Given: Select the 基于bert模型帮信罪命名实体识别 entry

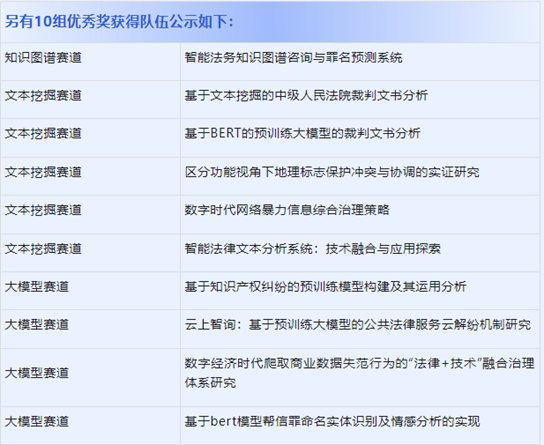Looking at the screenshot, I should coord(332,422).
